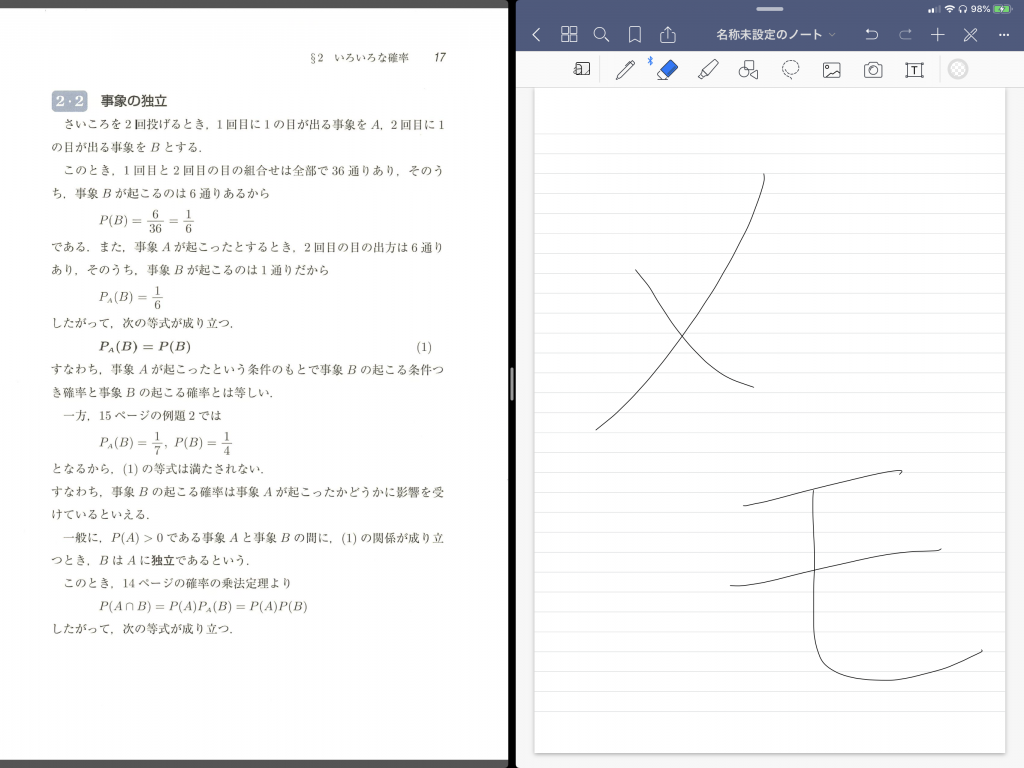Tap the line このとき, 14 ページの確率の乗法定理より

coord(177,583)
